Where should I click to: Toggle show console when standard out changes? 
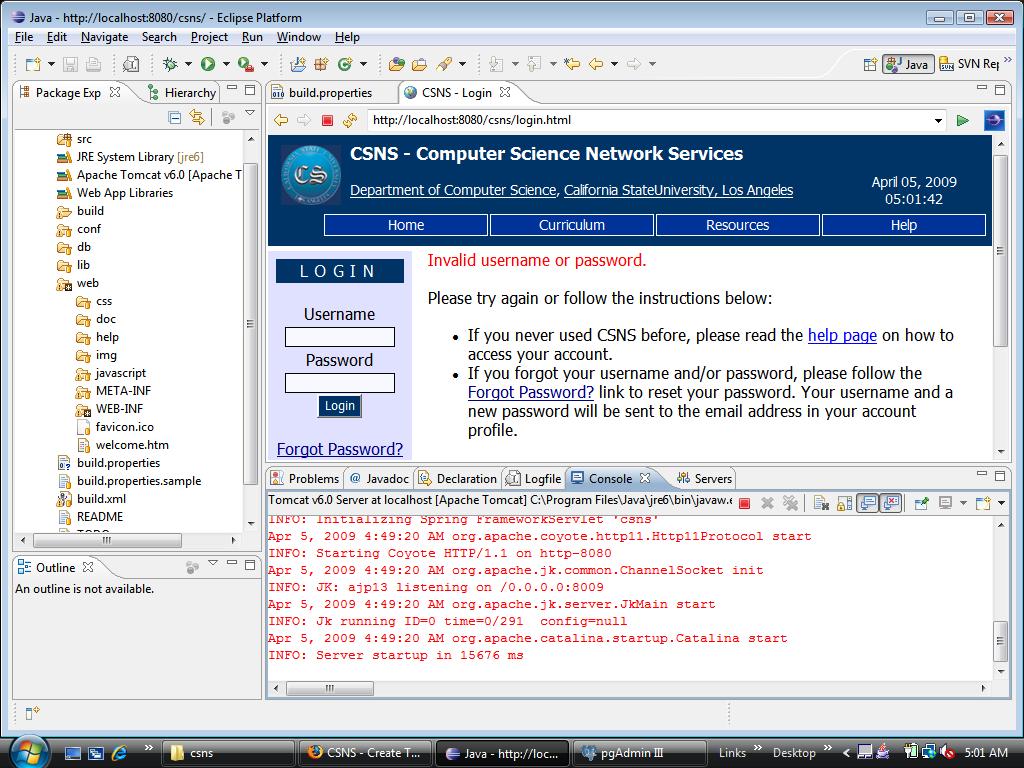[x=867, y=503]
